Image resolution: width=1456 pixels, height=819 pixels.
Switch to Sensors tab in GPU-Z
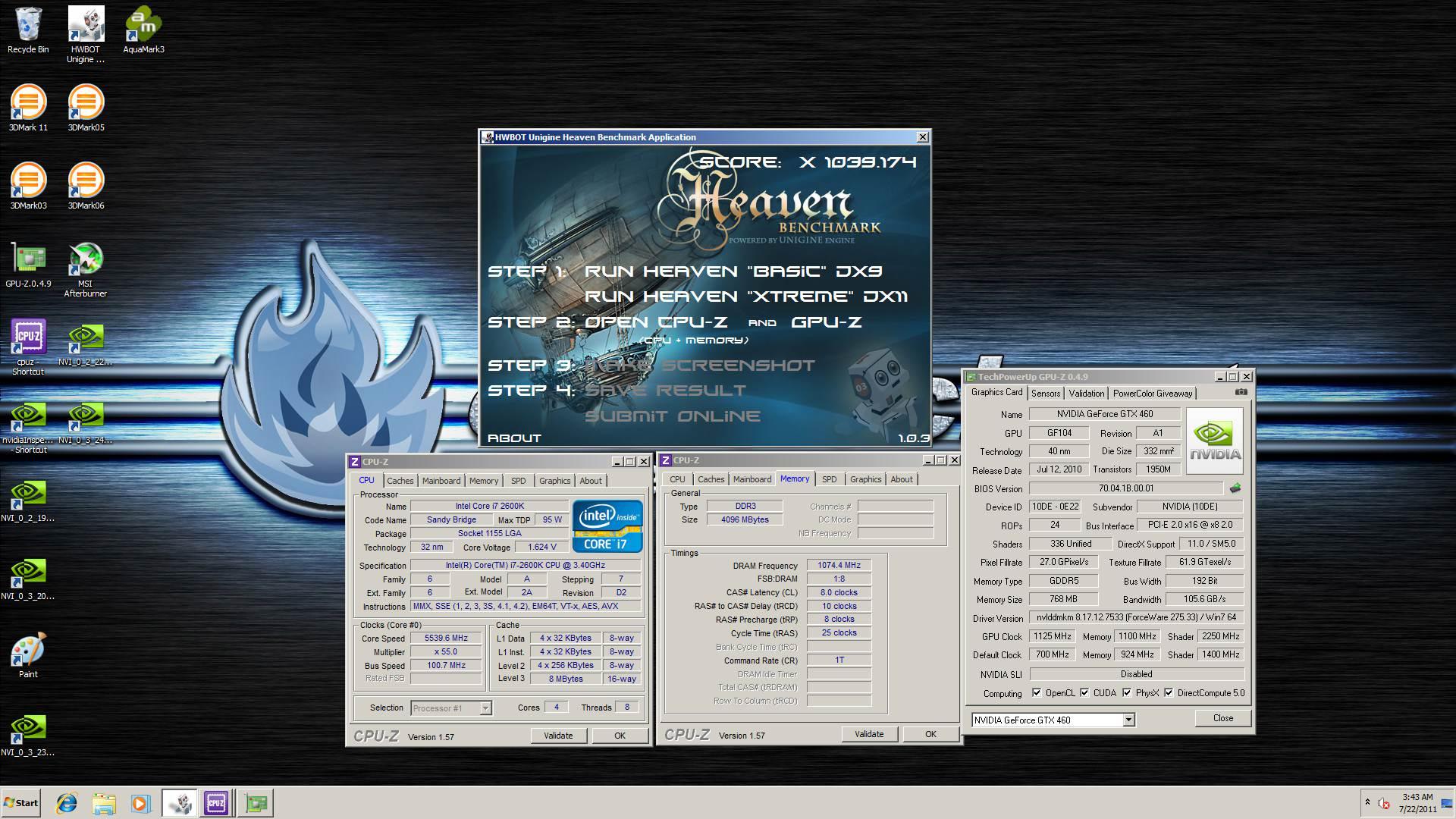click(x=1045, y=393)
